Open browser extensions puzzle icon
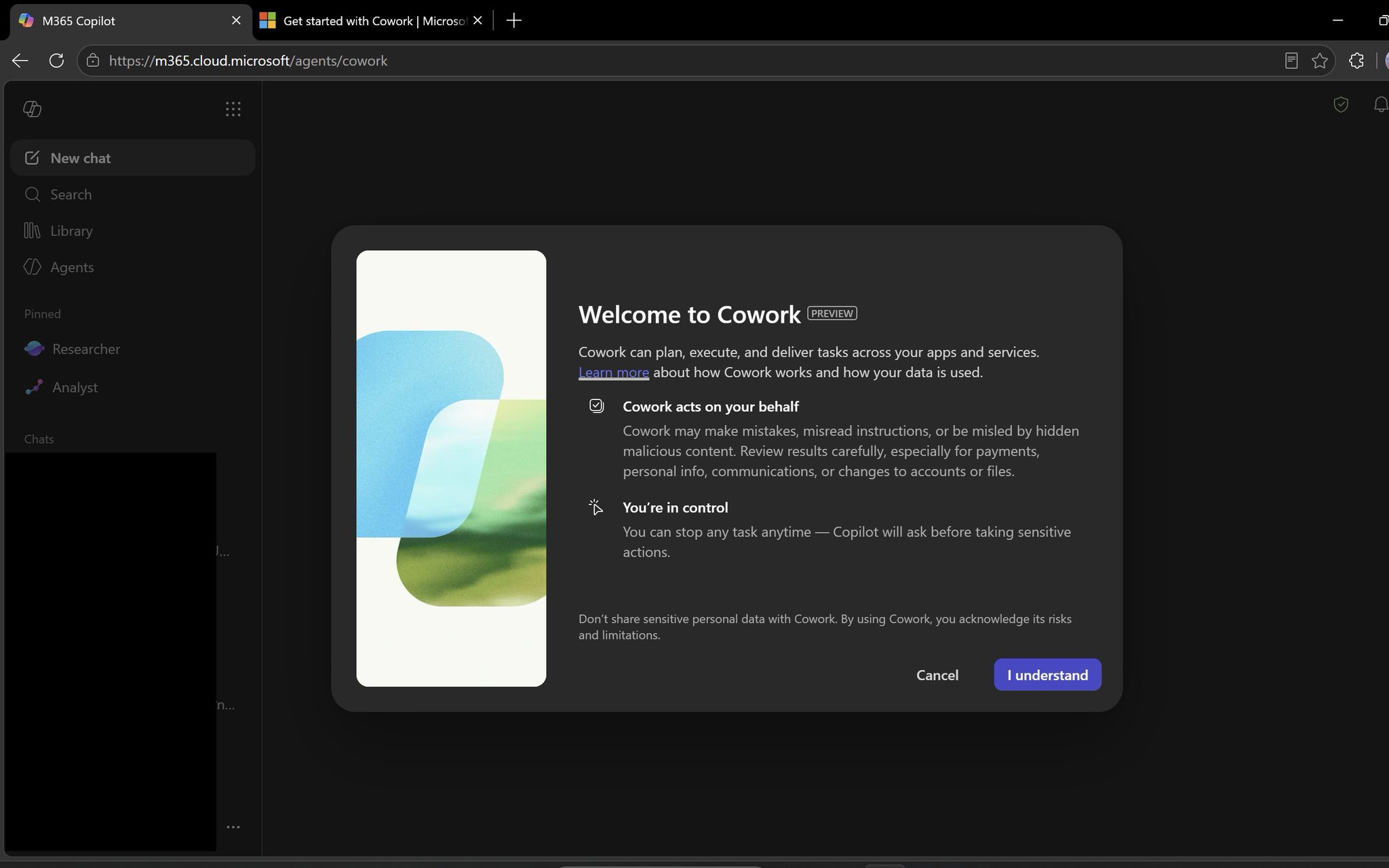The image size is (1389, 868). click(x=1356, y=60)
